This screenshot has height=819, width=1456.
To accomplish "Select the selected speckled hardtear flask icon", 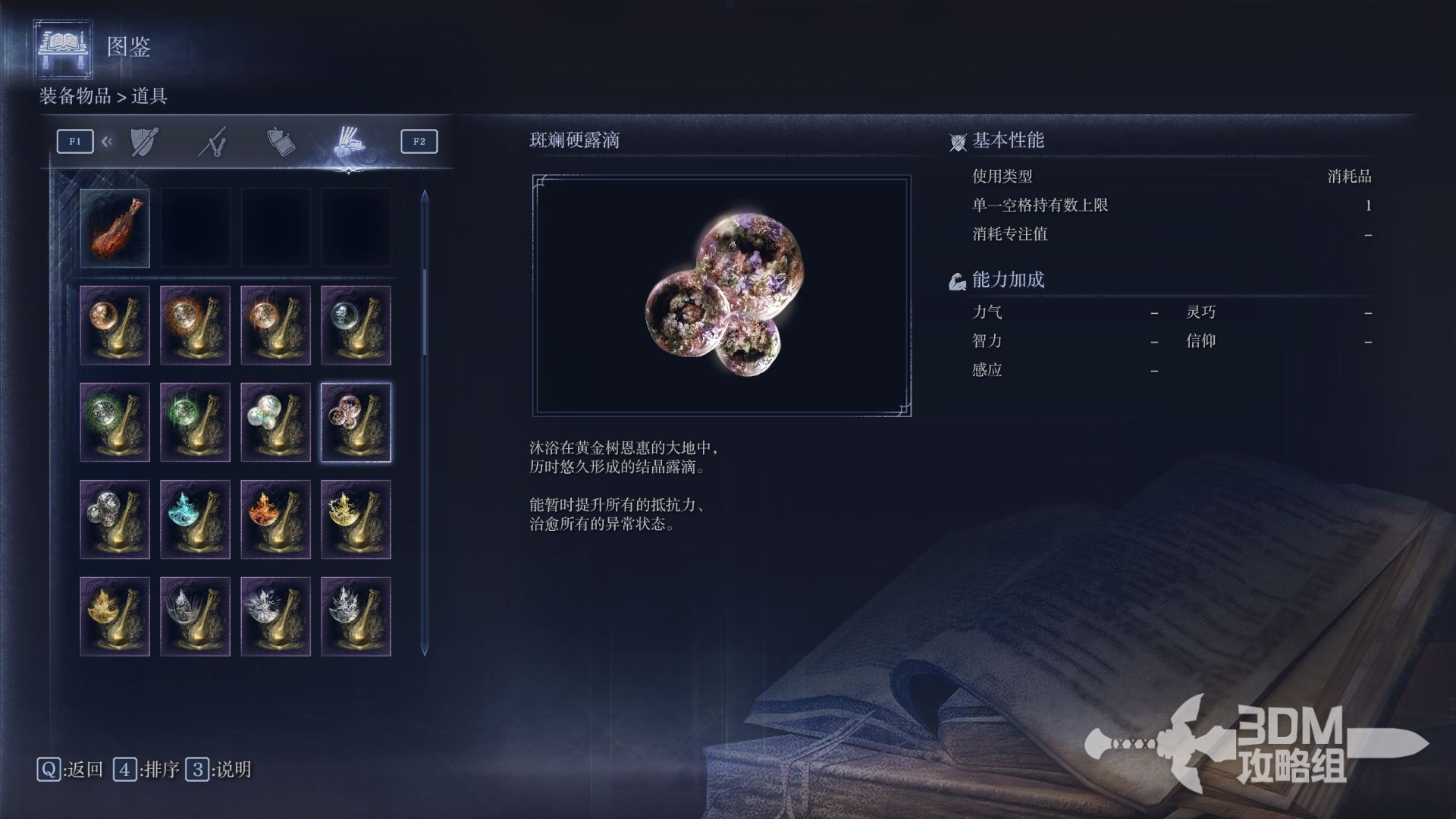I will [x=356, y=422].
